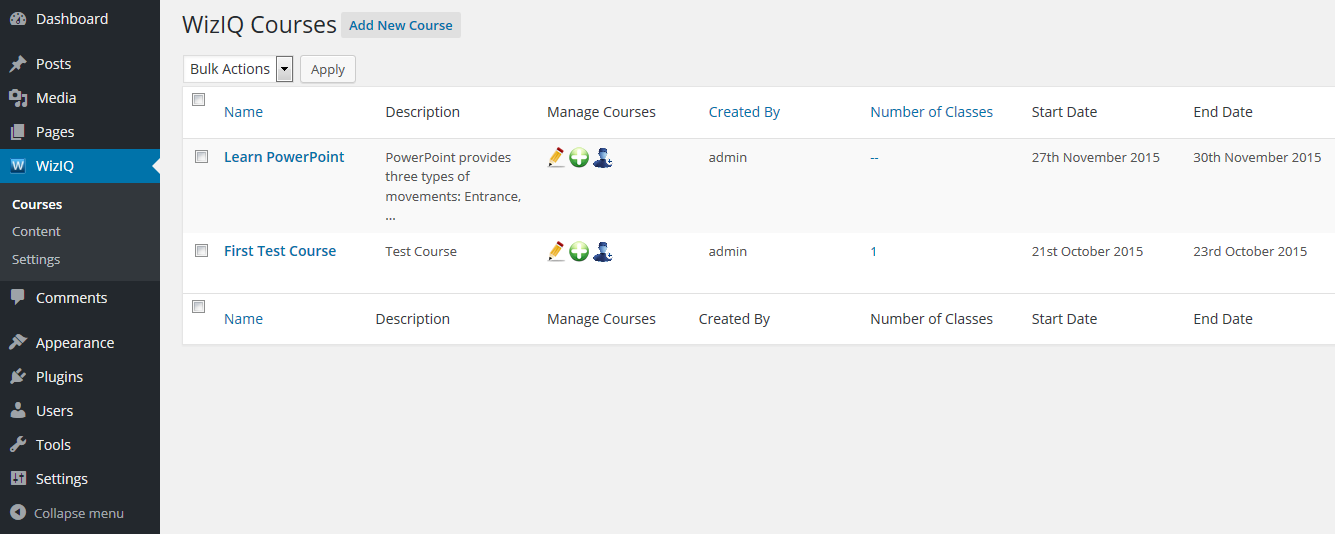
Task: Toggle the select-all checkbox in table header
Action: point(198,100)
